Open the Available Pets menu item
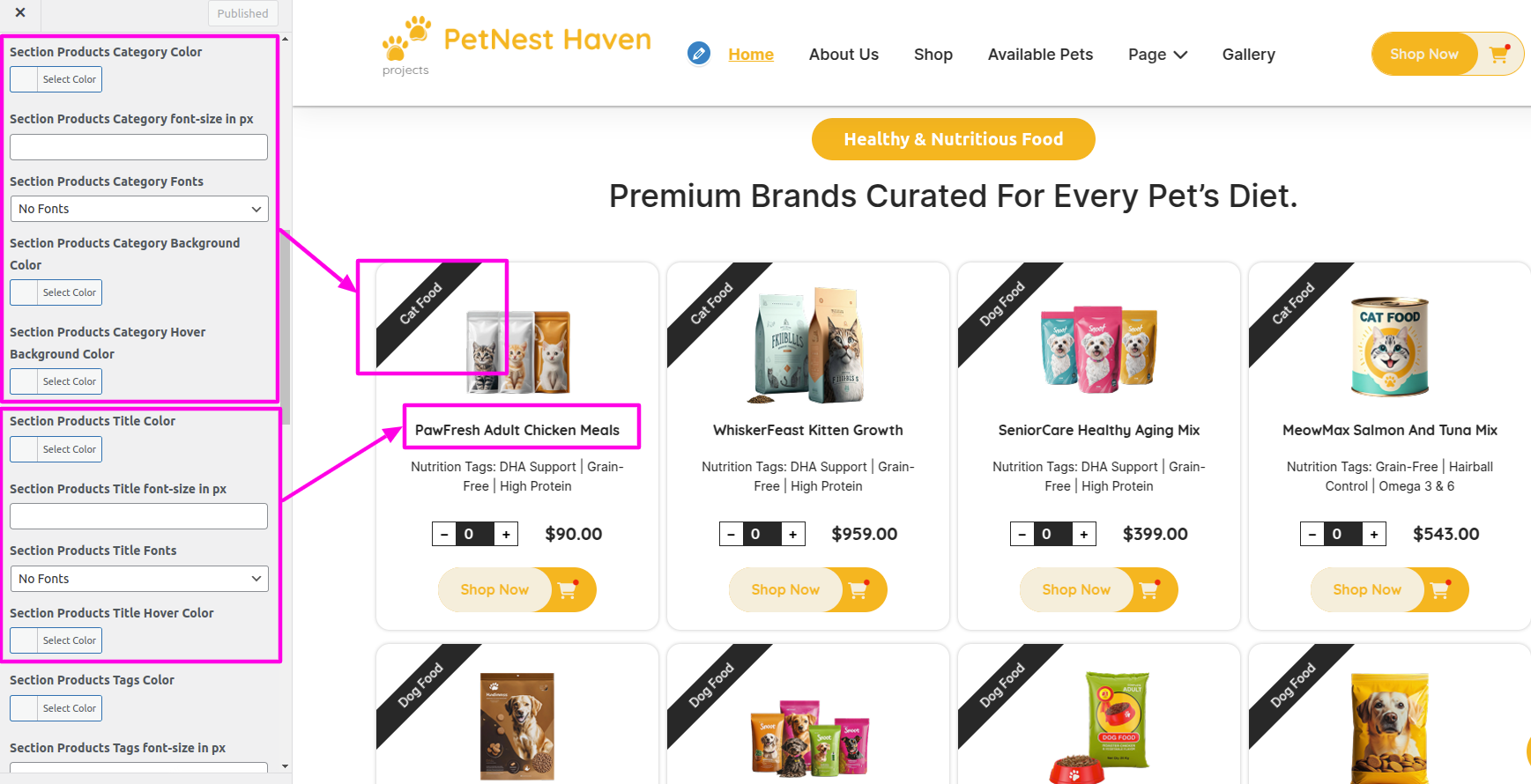Image resolution: width=1531 pixels, height=784 pixels. point(1040,55)
